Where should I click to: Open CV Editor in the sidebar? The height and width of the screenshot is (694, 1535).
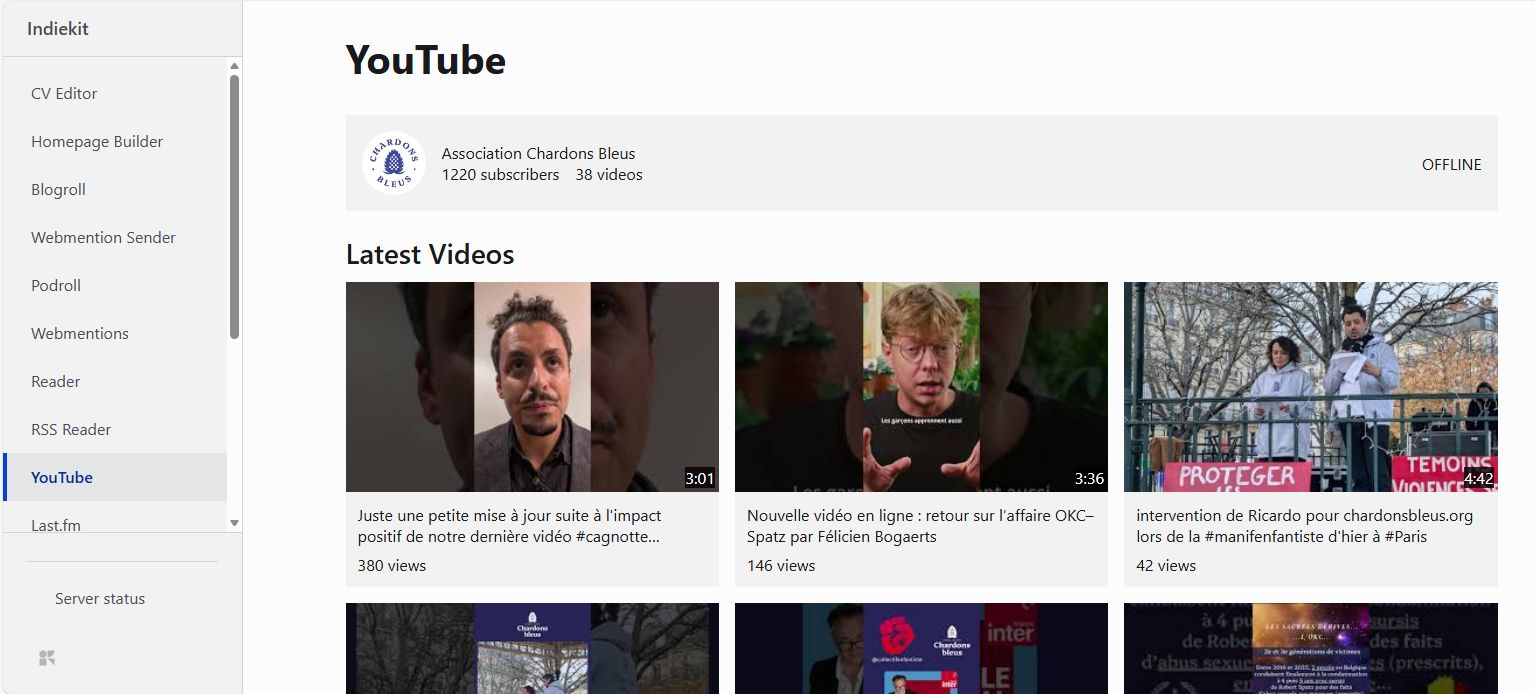point(64,93)
